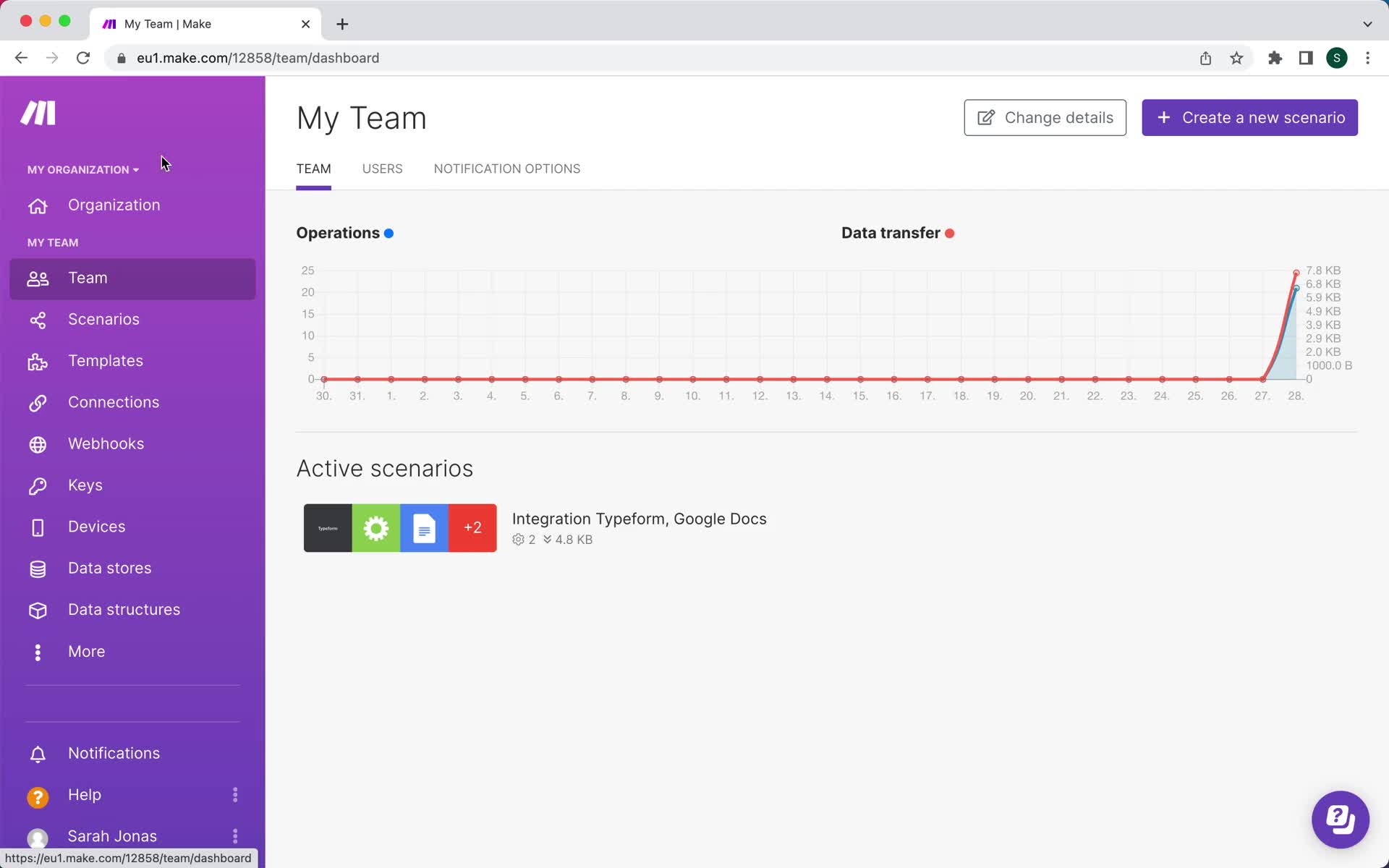Viewport: 1389px width, 868px height.
Task: Click the Notifications bell icon
Action: pyautogui.click(x=37, y=753)
